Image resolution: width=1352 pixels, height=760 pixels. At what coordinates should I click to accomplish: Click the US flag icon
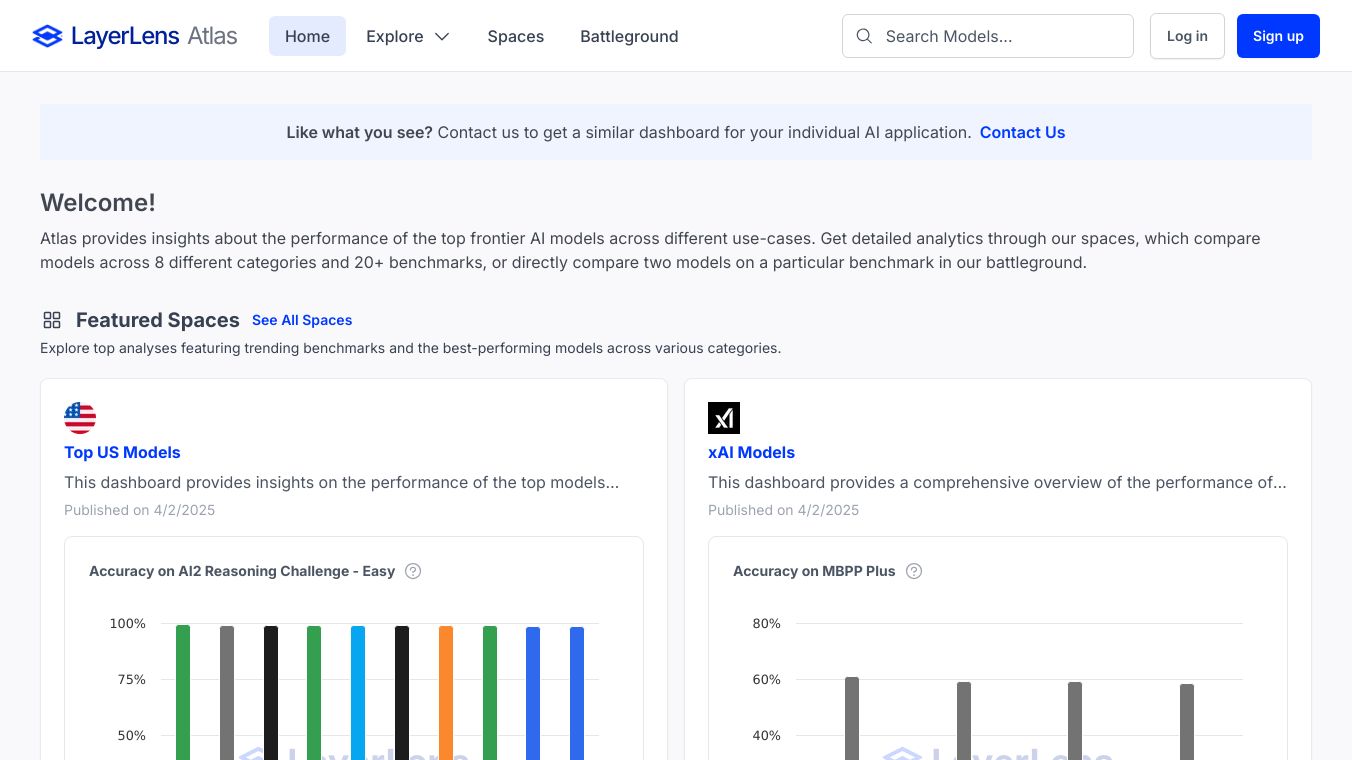80,418
